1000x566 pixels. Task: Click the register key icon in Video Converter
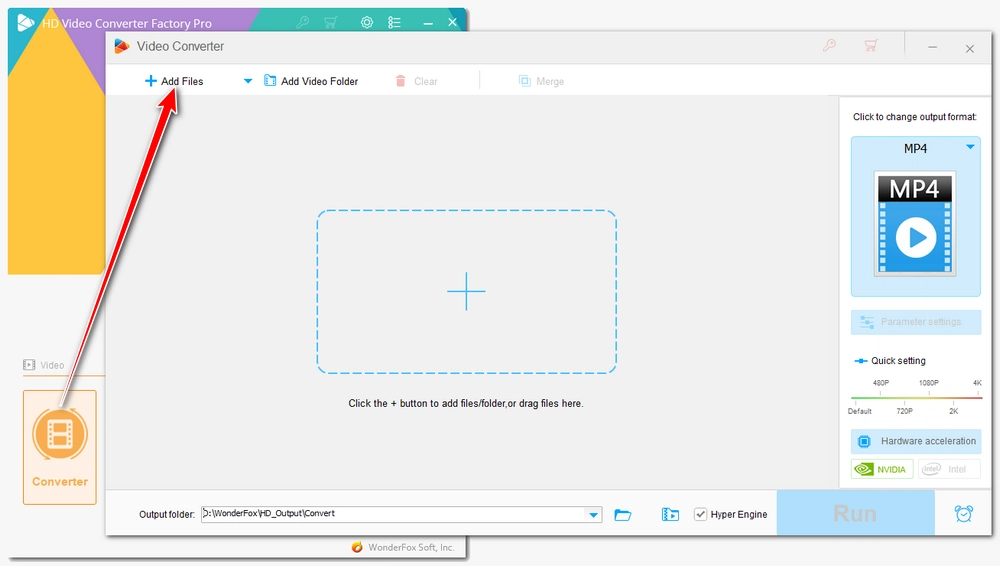(829, 45)
